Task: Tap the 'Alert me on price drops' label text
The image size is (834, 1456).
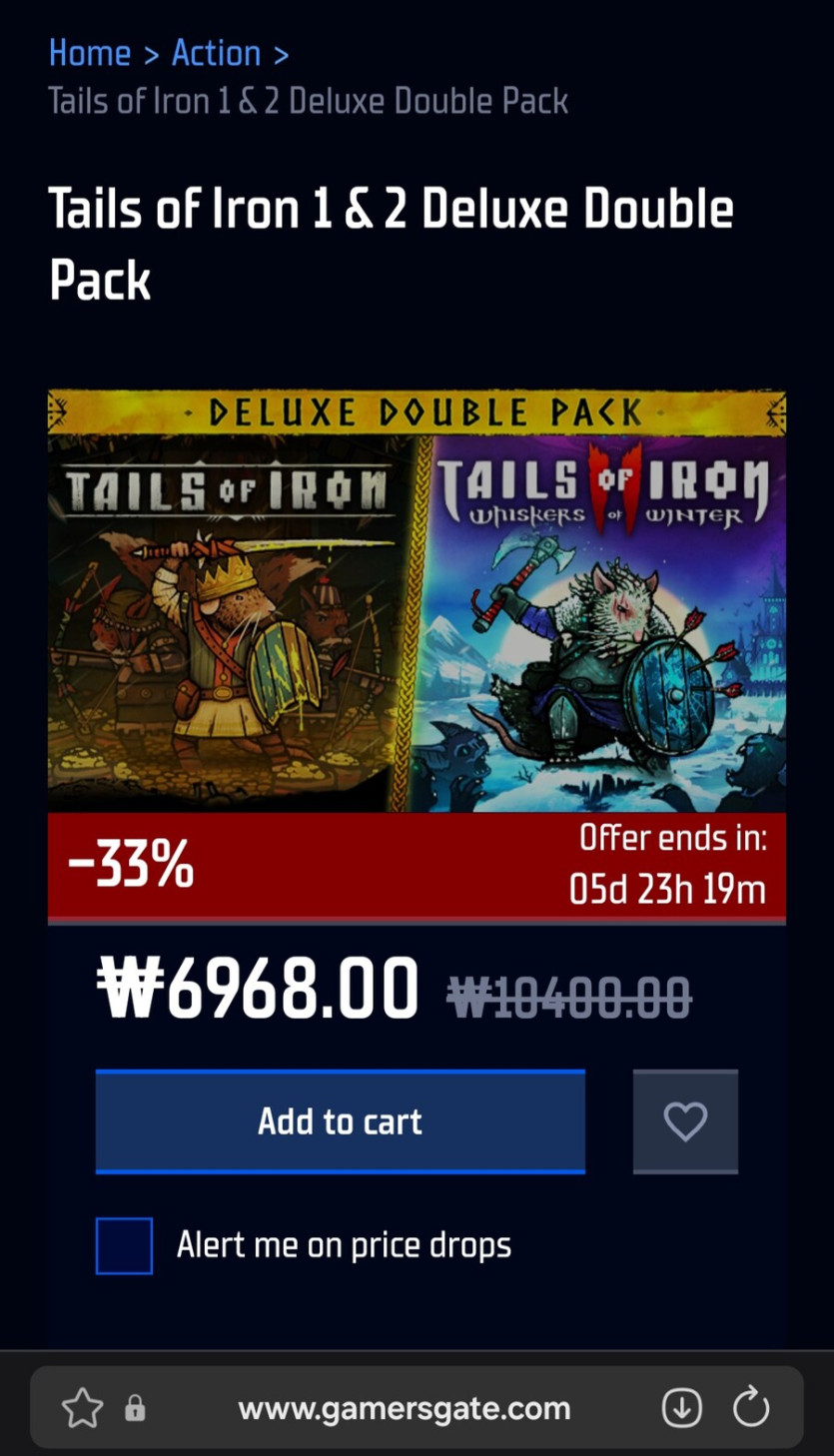Action: 344,1245
